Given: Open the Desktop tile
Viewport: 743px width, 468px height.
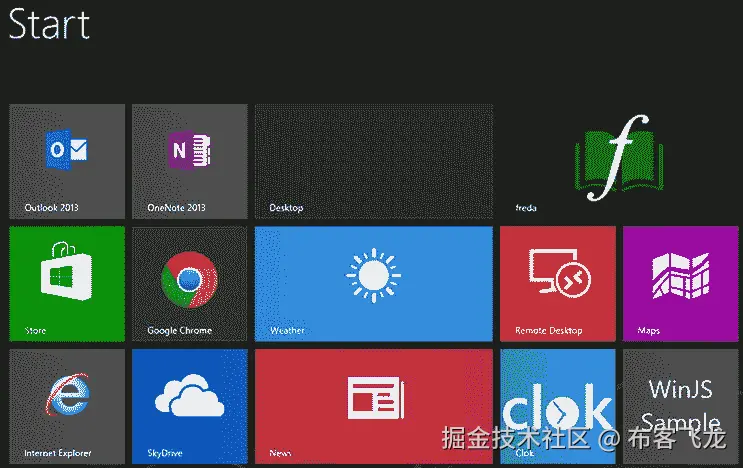Looking at the screenshot, I should coord(374,162).
